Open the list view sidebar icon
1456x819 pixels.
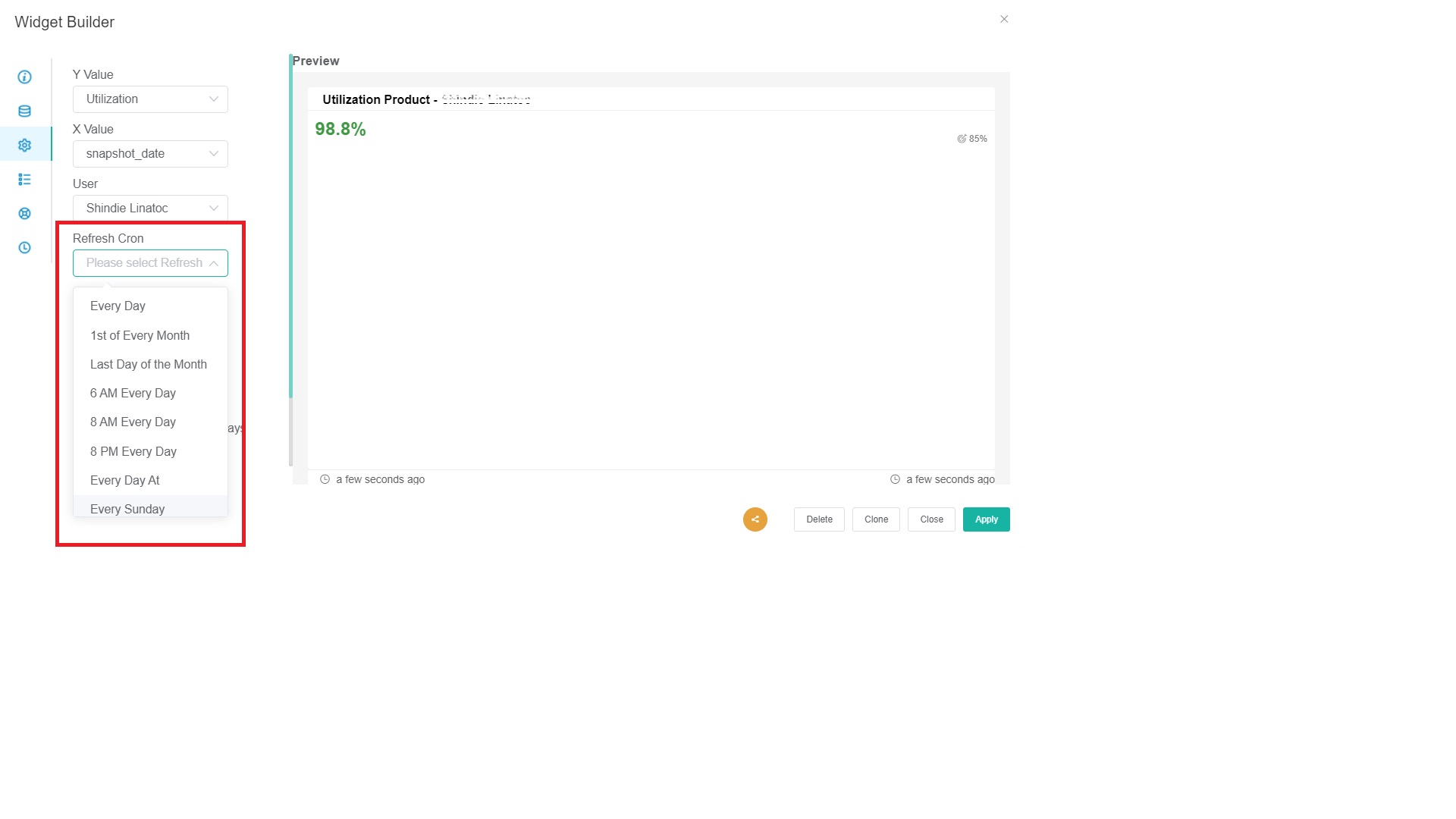tap(24, 180)
